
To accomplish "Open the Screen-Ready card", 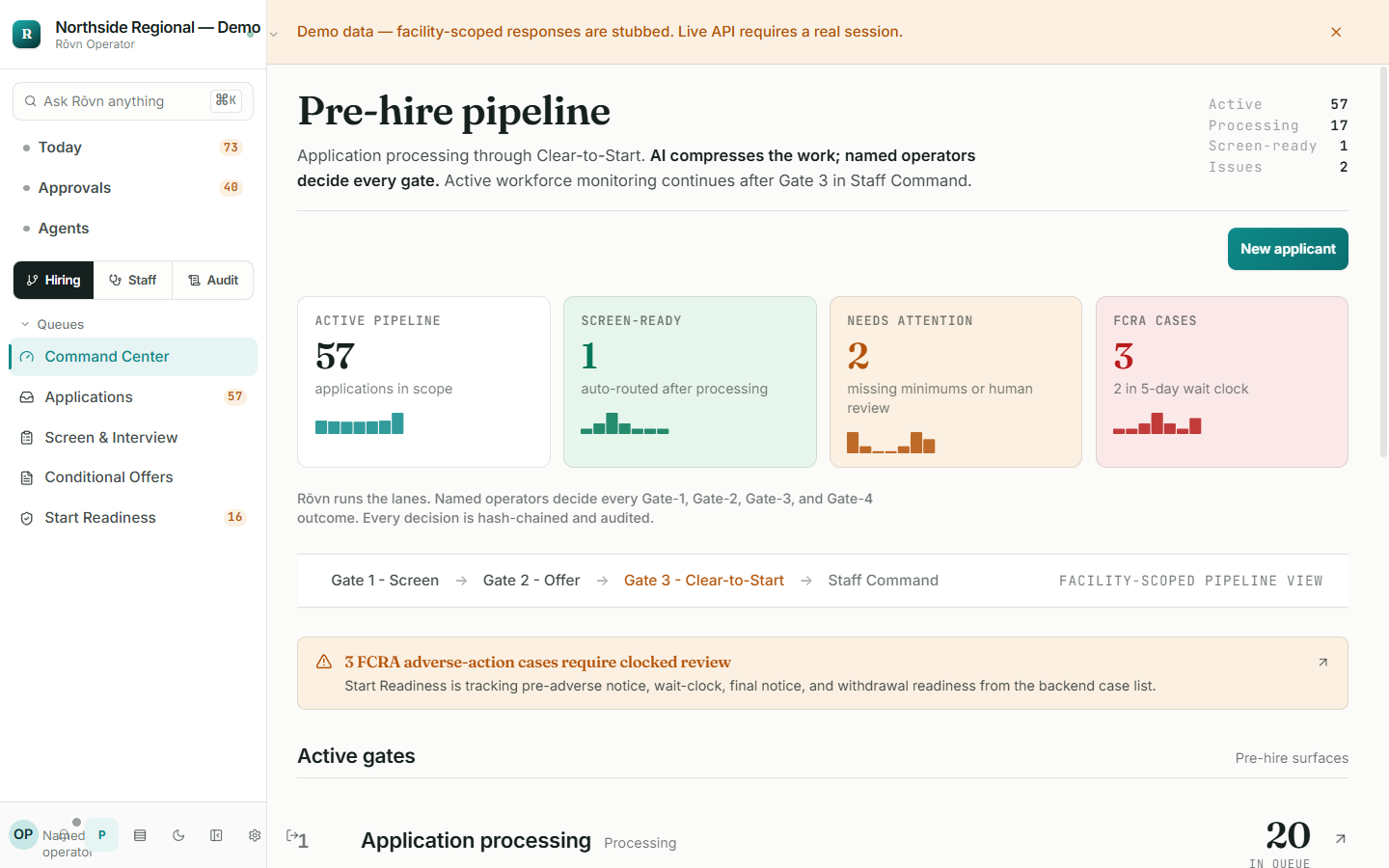I will [690, 382].
